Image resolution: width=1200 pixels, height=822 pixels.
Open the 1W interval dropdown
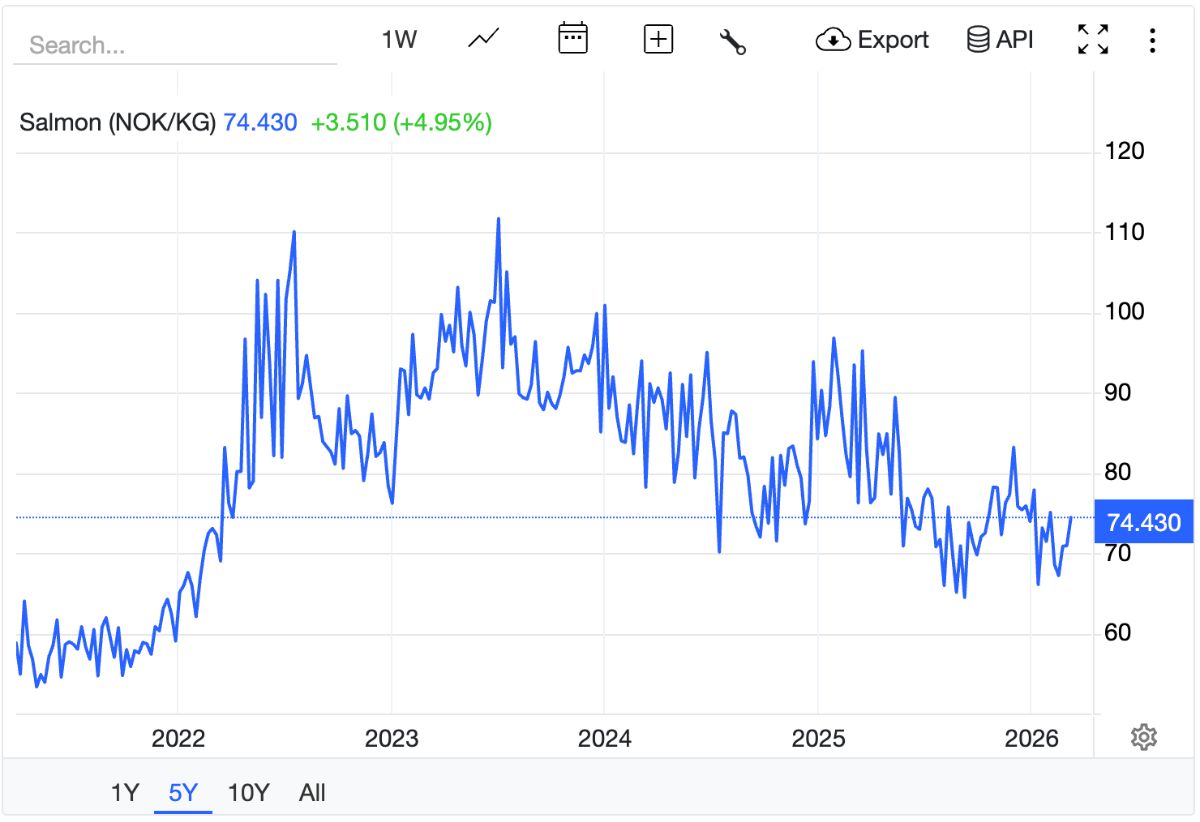pos(399,40)
